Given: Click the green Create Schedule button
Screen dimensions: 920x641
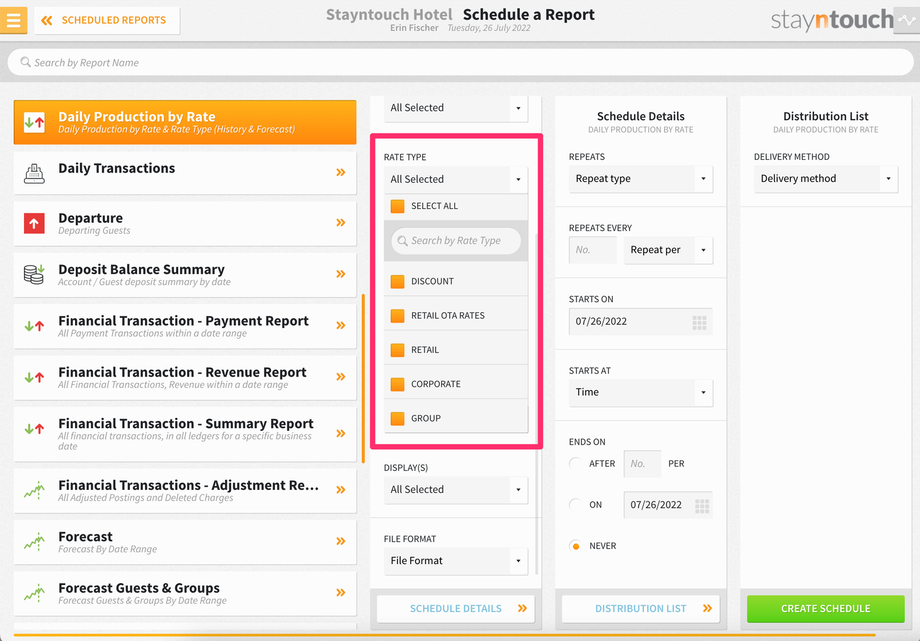Looking at the screenshot, I should 826,609.
